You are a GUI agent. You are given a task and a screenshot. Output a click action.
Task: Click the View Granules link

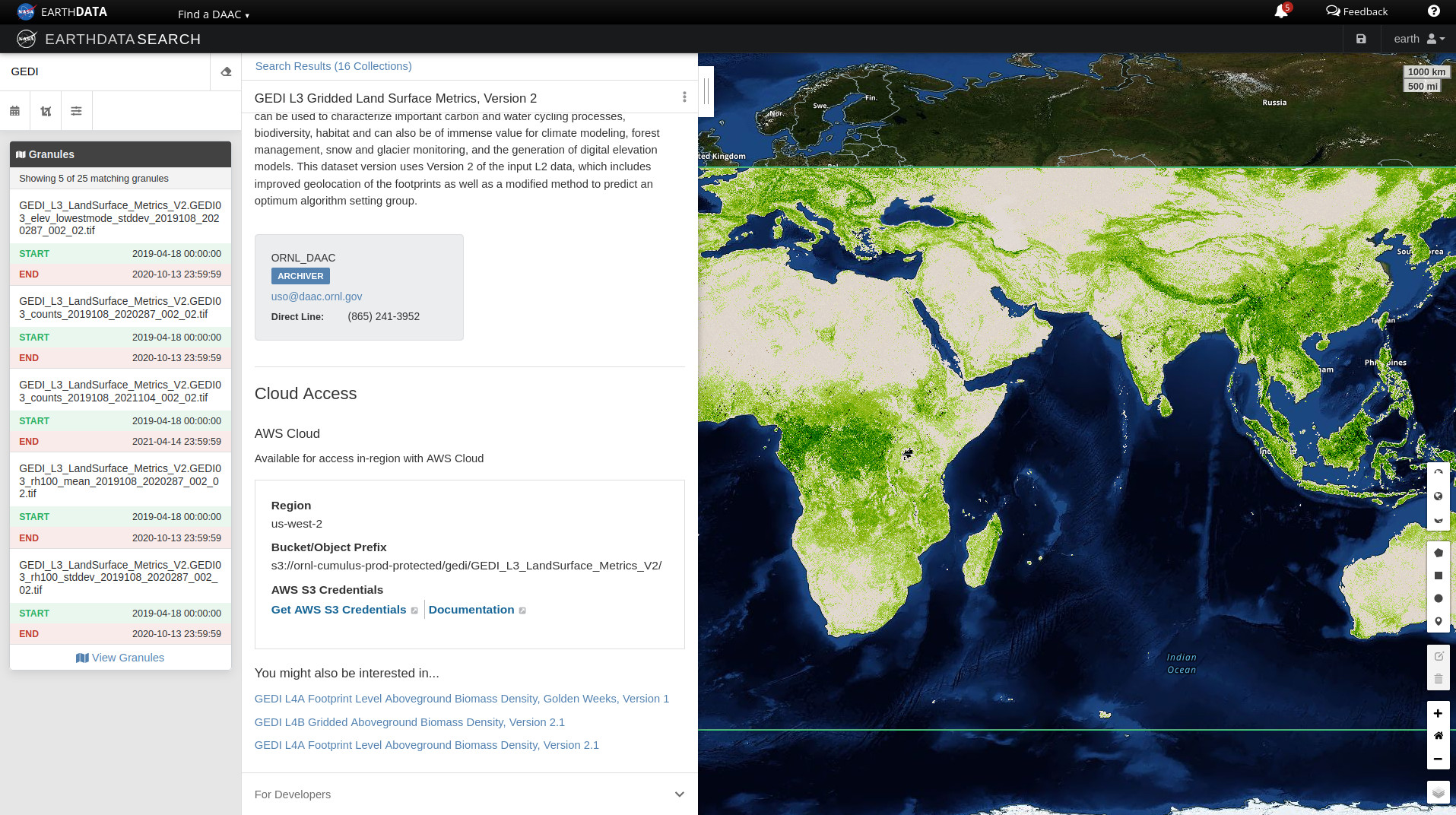pyautogui.click(x=120, y=658)
